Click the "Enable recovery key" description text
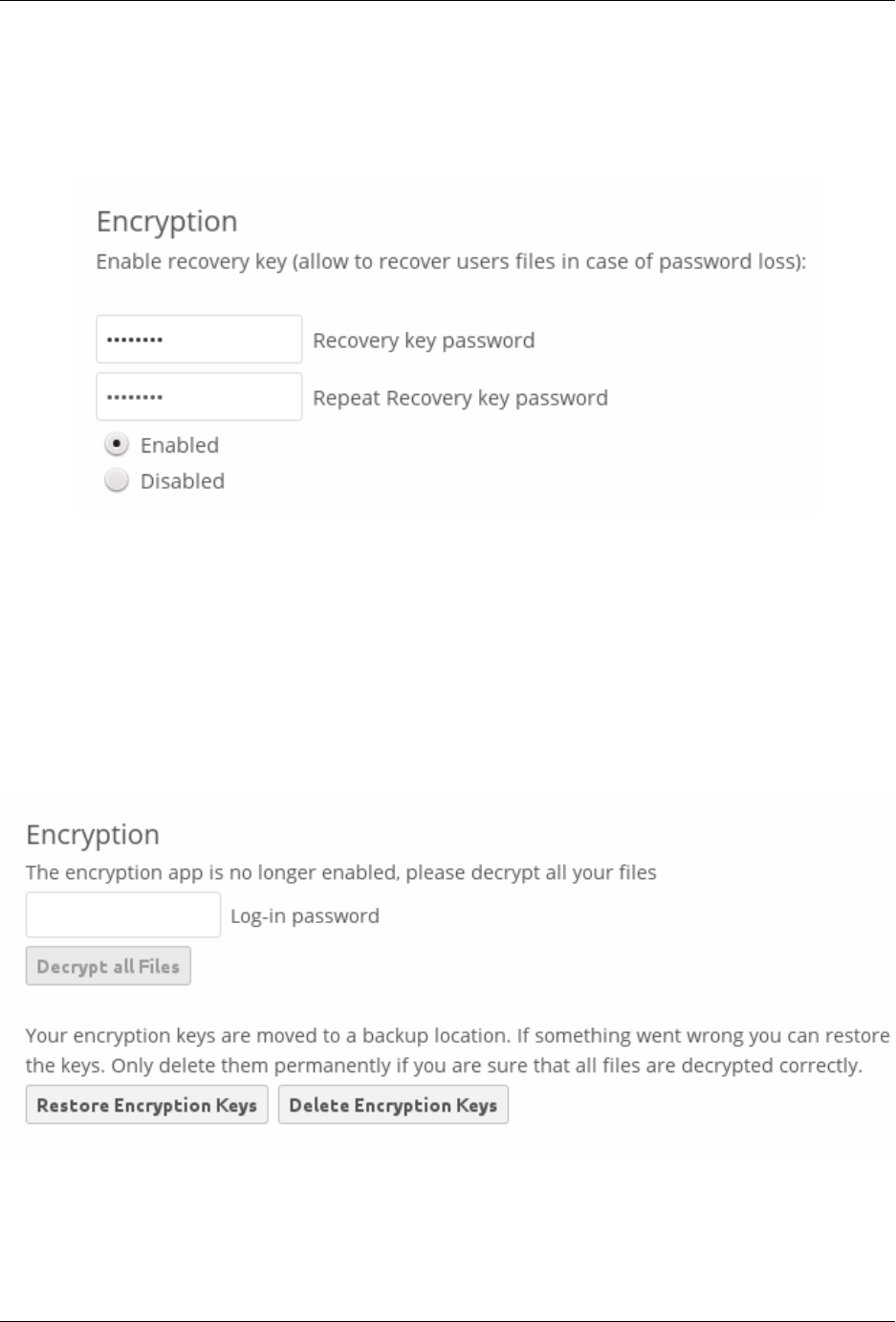Image resolution: width=896 pixels, height=1322 pixels. pos(450,262)
